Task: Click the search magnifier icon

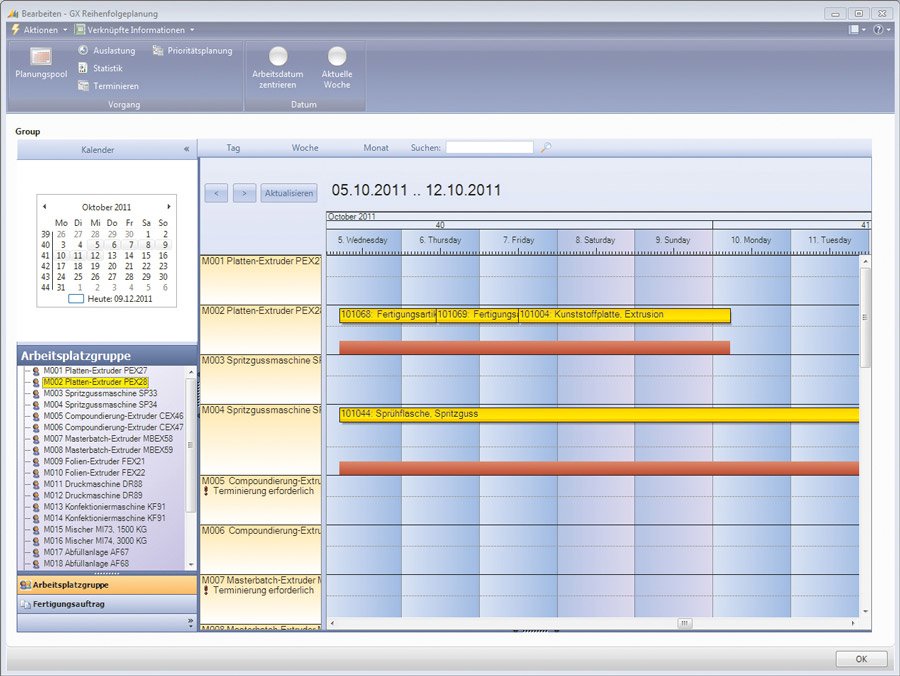Action: pyautogui.click(x=546, y=147)
